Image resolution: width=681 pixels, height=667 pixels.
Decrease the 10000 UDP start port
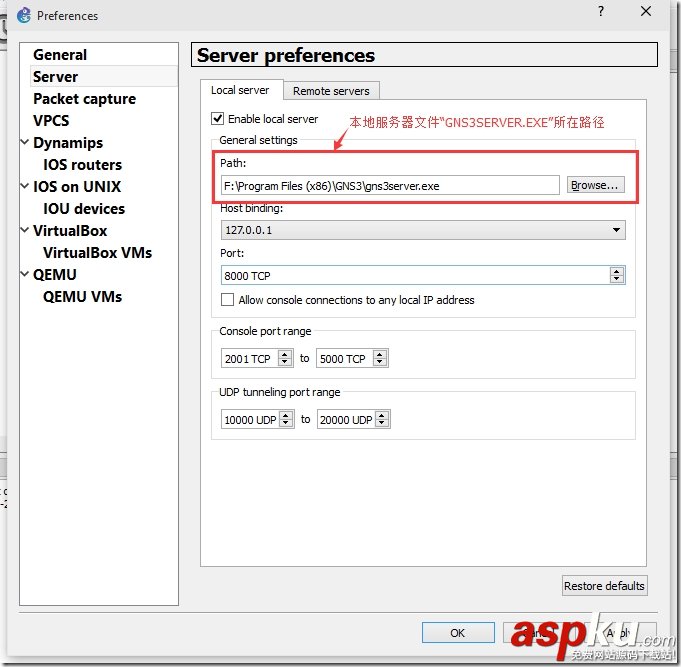tap(286, 423)
